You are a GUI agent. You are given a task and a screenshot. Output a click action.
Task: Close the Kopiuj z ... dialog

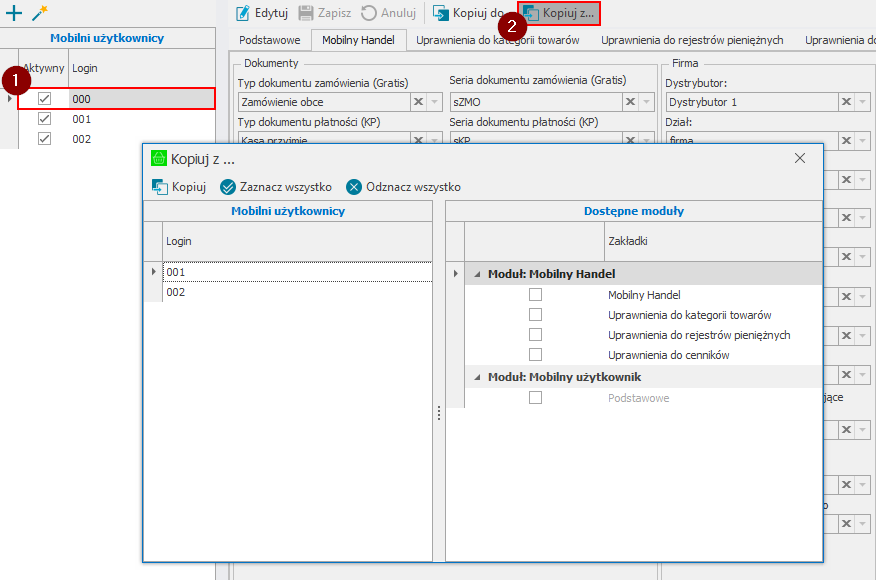point(799,158)
